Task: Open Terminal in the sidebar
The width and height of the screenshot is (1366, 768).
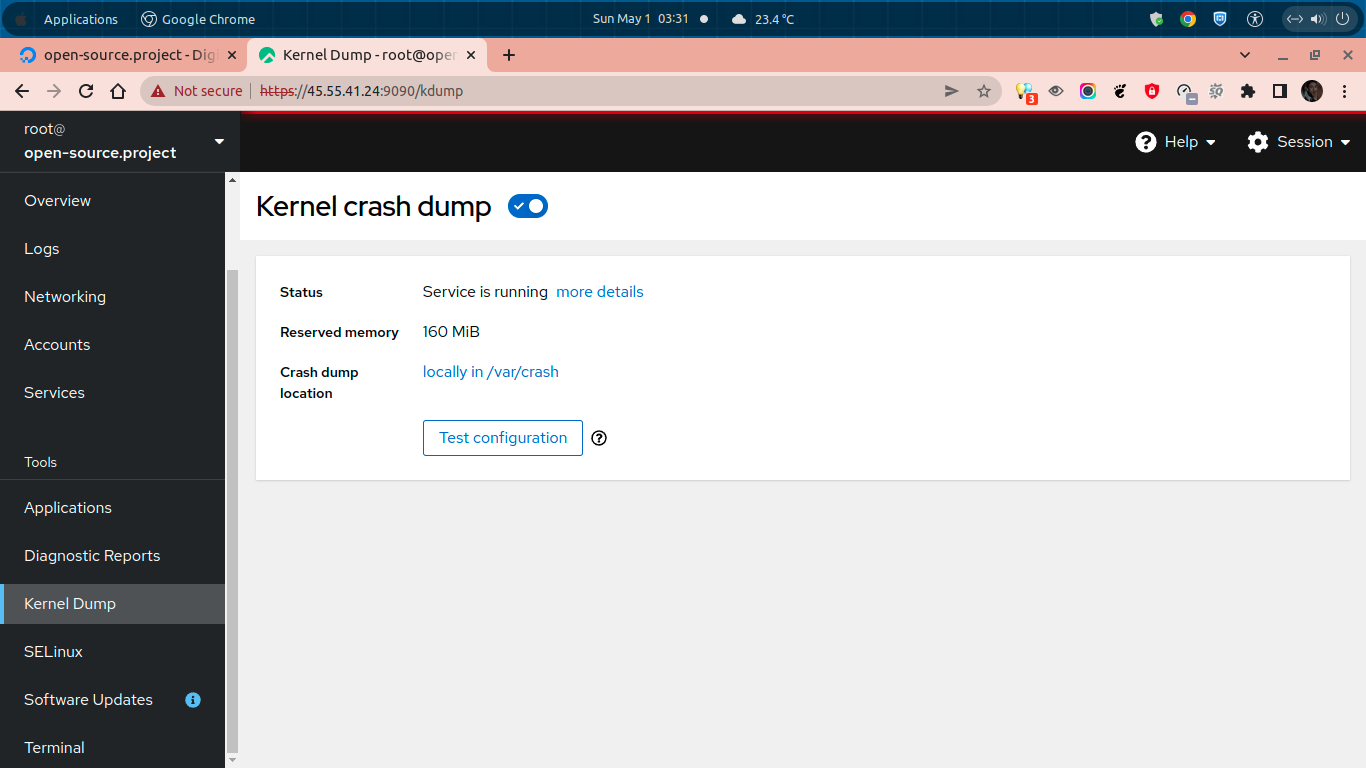Action: coord(113,747)
